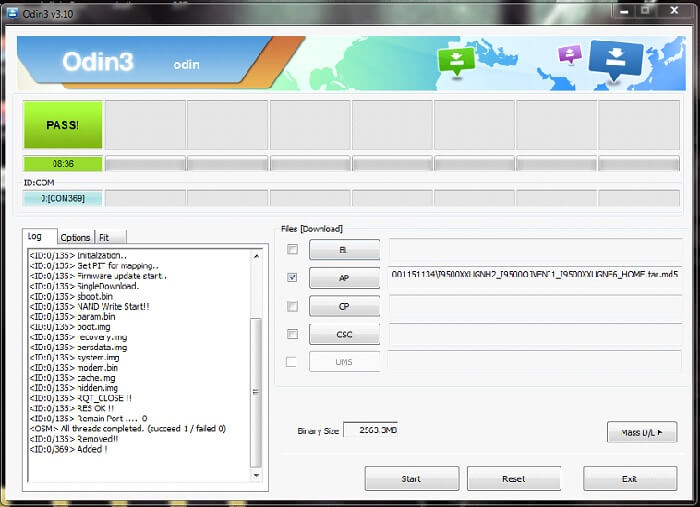The image size is (700, 507).
Task: Click the CSC file path field
Action: click(x=535, y=334)
